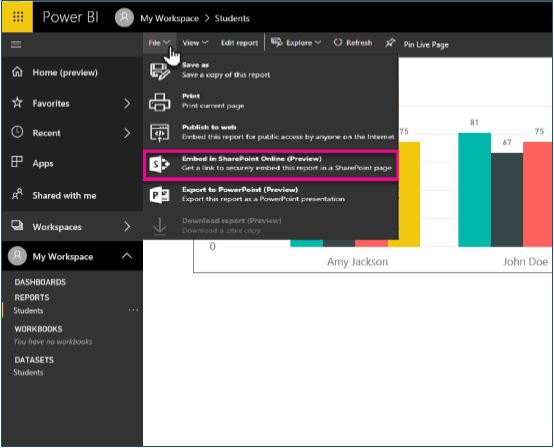Screen dimensions: 554x448
Task: Open more options for Students report
Action: [133, 310]
